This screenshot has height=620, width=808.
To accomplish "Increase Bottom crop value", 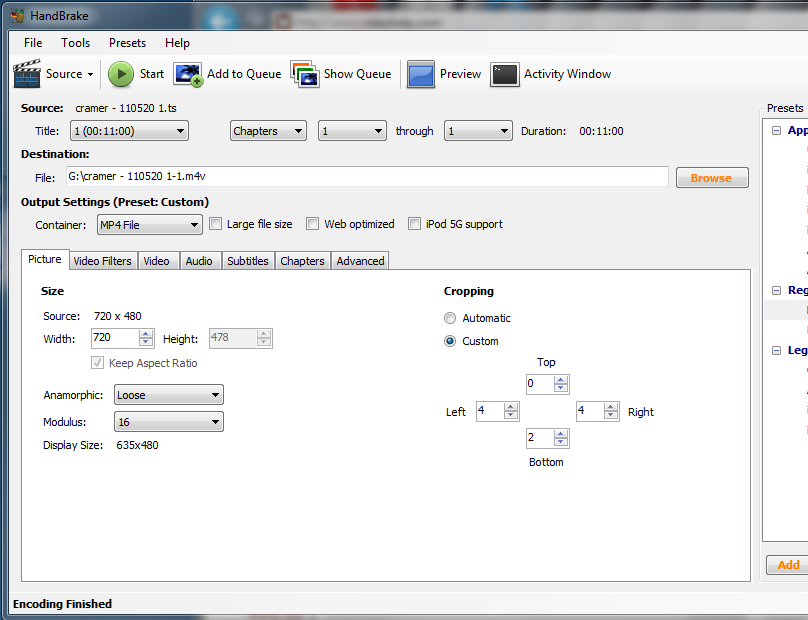I will pos(561,434).
